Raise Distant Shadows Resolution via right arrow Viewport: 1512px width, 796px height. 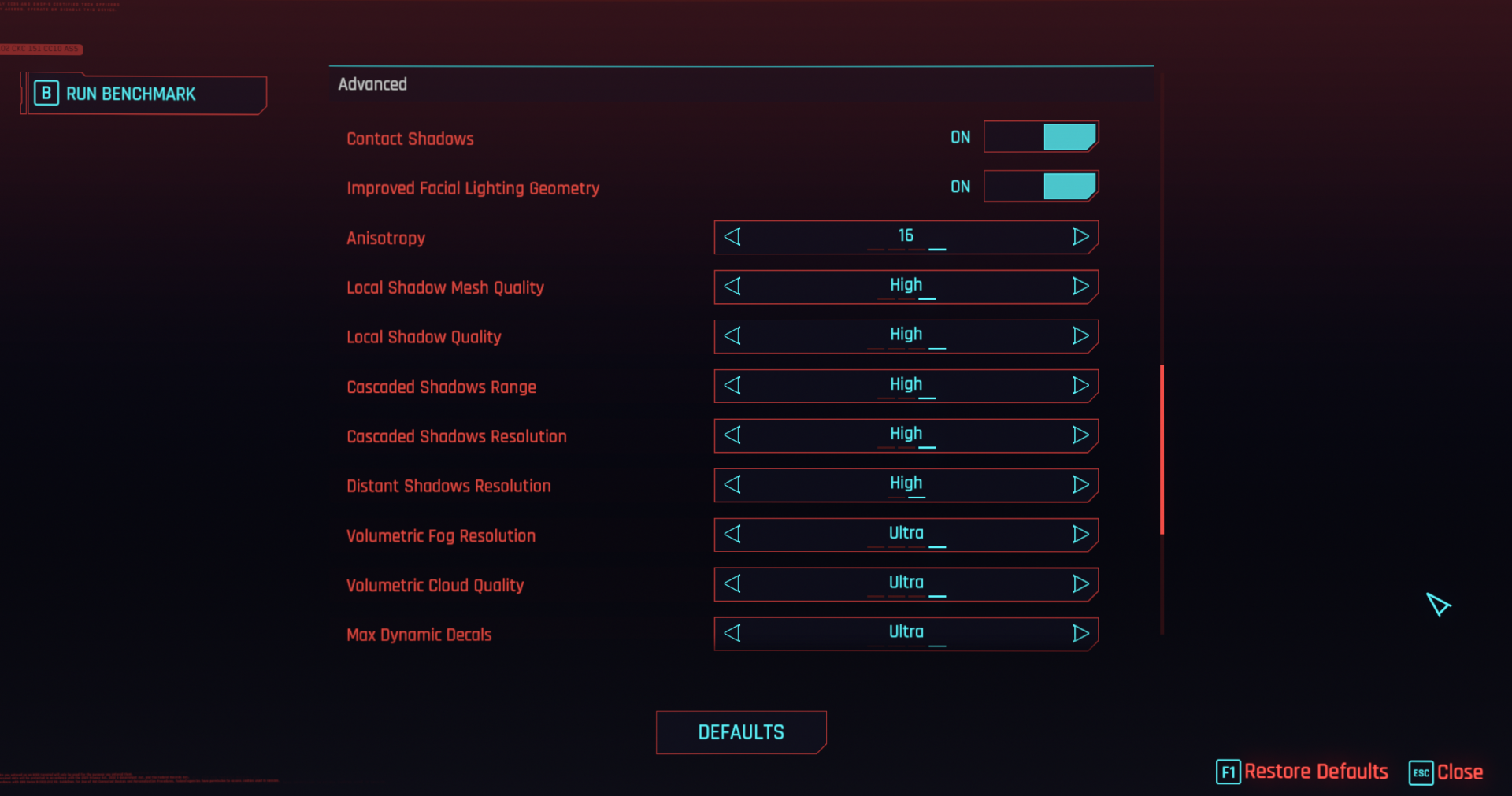pos(1080,485)
